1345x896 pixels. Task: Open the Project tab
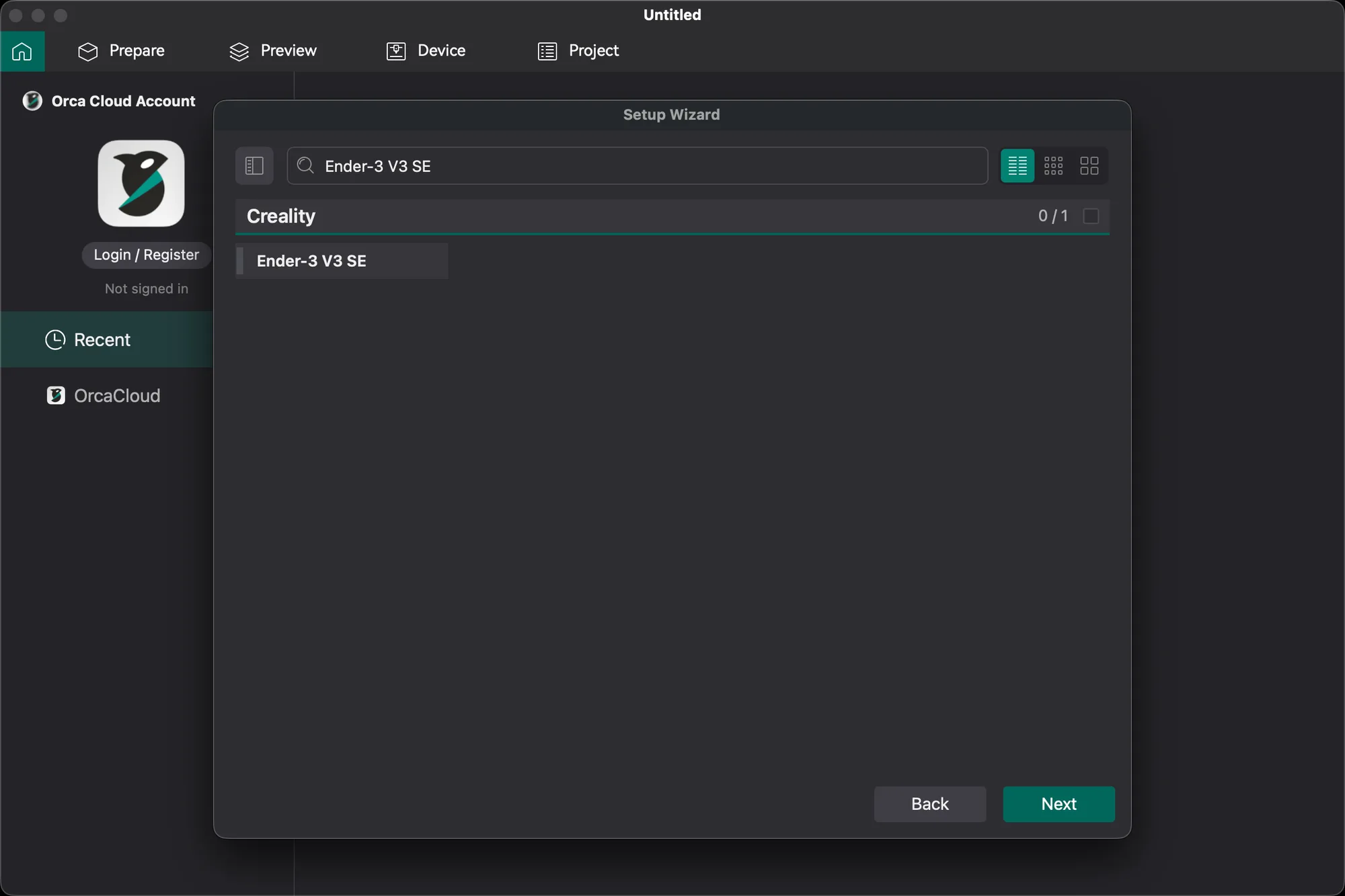[578, 51]
